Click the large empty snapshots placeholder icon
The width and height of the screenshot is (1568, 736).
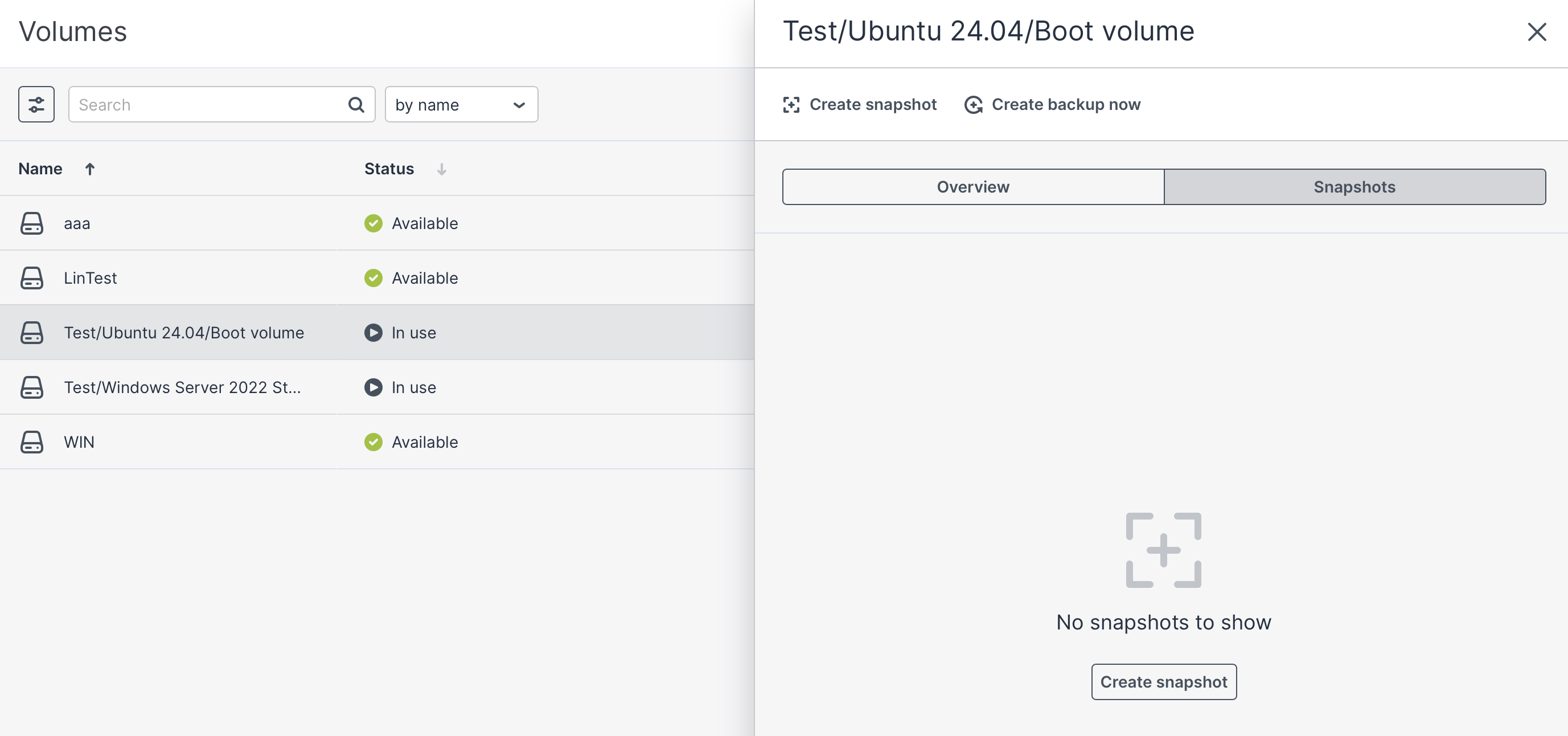click(1163, 550)
